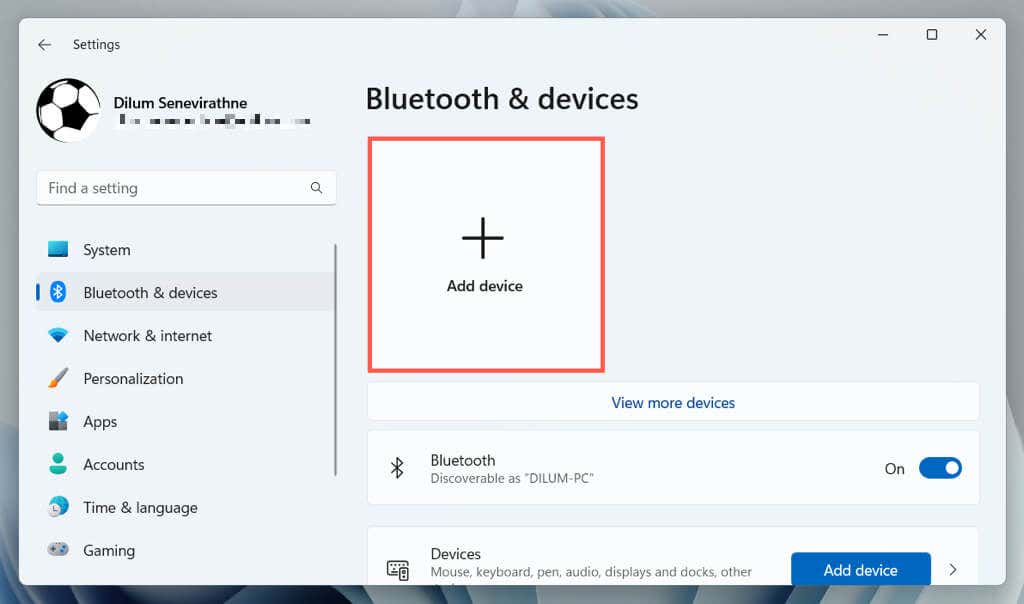Turn off the Bluetooth toggle switch
This screenshot has width=1024, height=604.
(940, 467)
